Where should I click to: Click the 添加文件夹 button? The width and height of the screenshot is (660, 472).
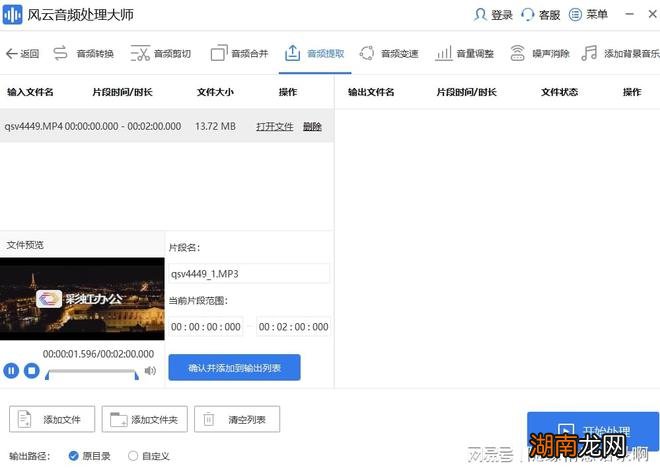144,419
